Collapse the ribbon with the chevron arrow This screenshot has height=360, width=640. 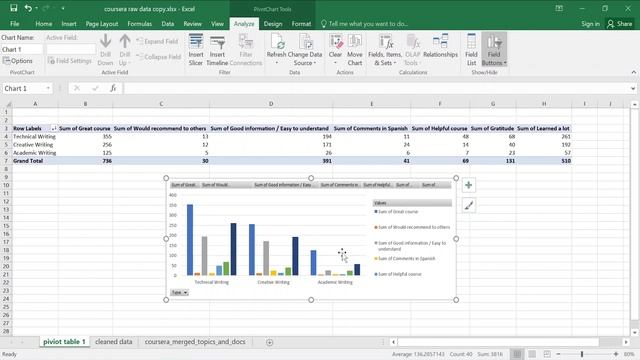(x=633, y=72)
